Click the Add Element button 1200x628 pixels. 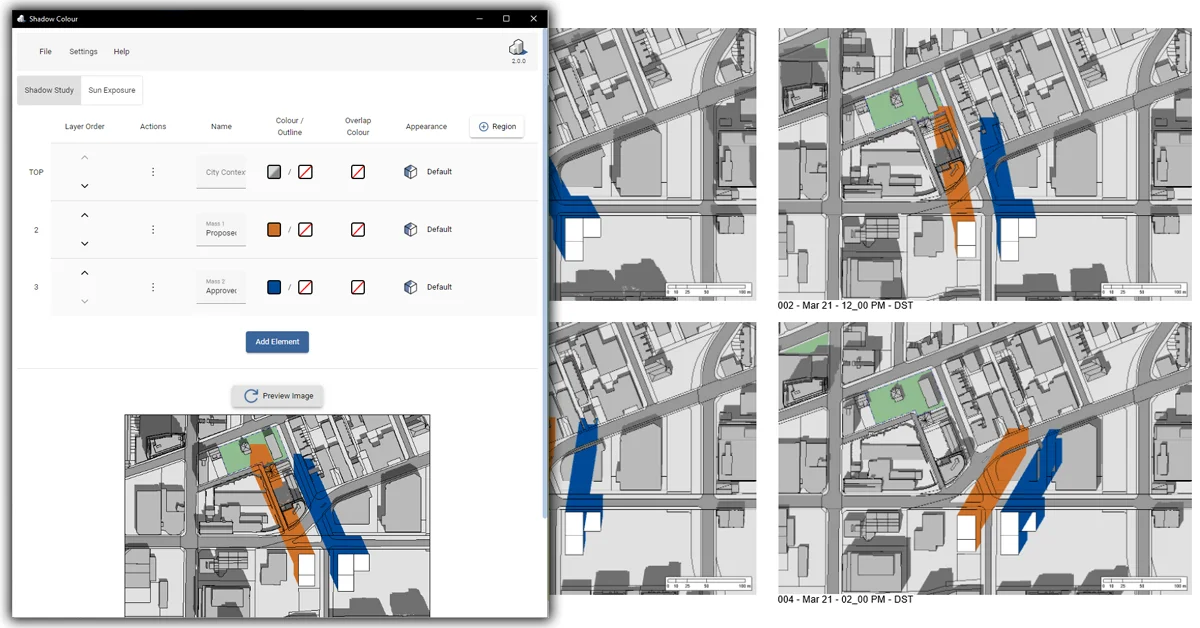tap(277, 342)
